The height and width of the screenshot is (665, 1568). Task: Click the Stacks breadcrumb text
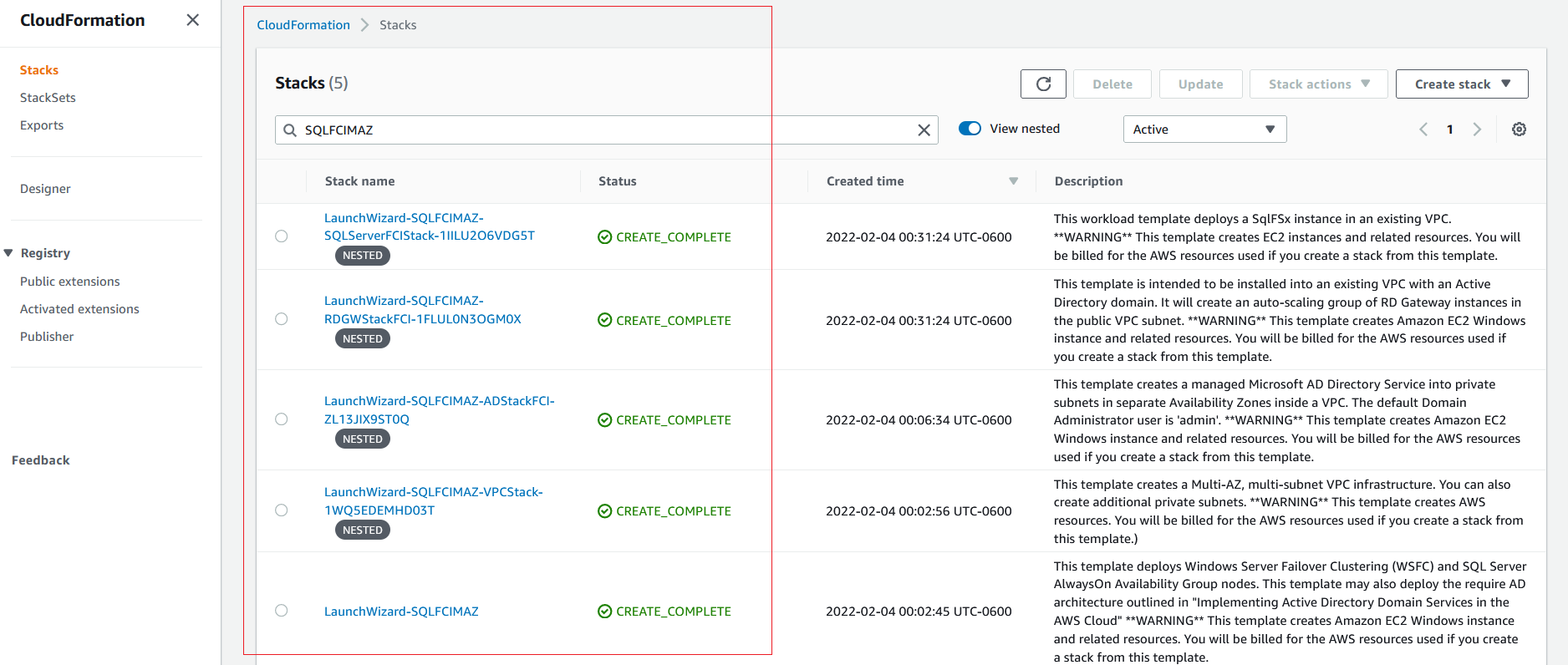coord(398,25)
